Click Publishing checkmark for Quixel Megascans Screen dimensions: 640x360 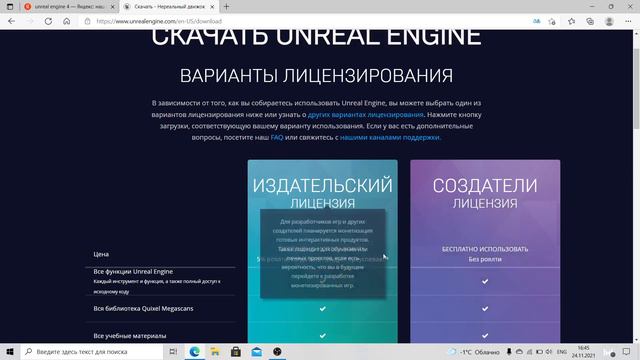[x=322, y=309]
